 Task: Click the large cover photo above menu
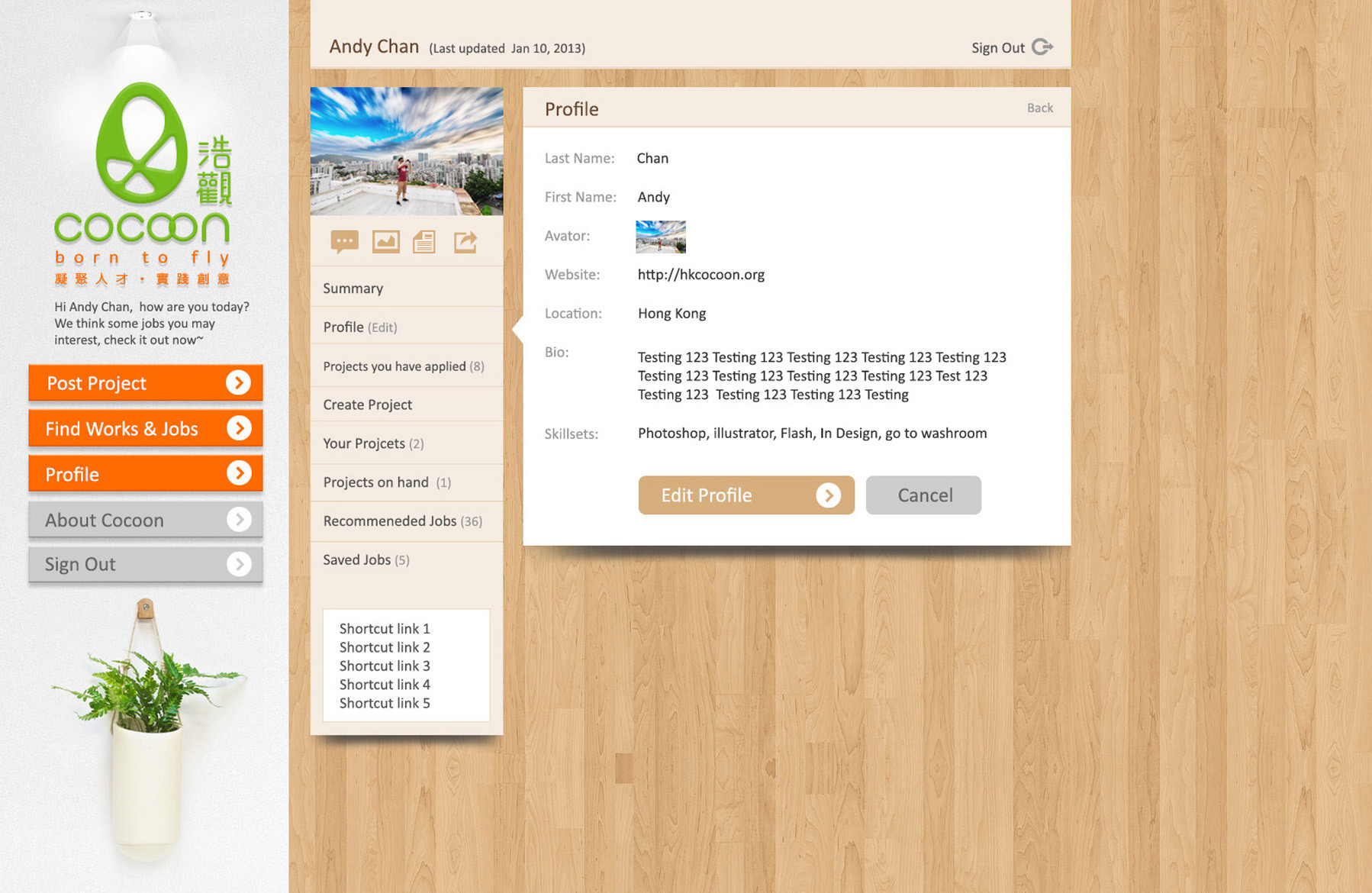[407, 151]
